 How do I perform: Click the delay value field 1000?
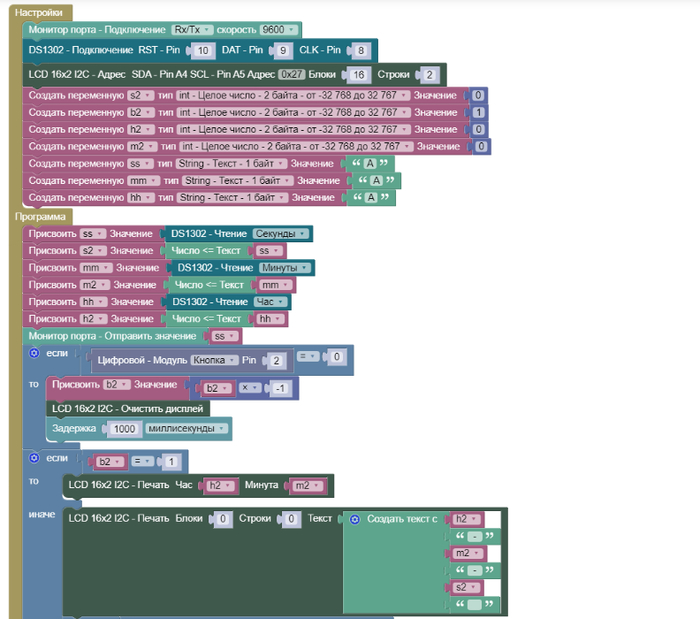pyautogui.click(x=123, y=429)
